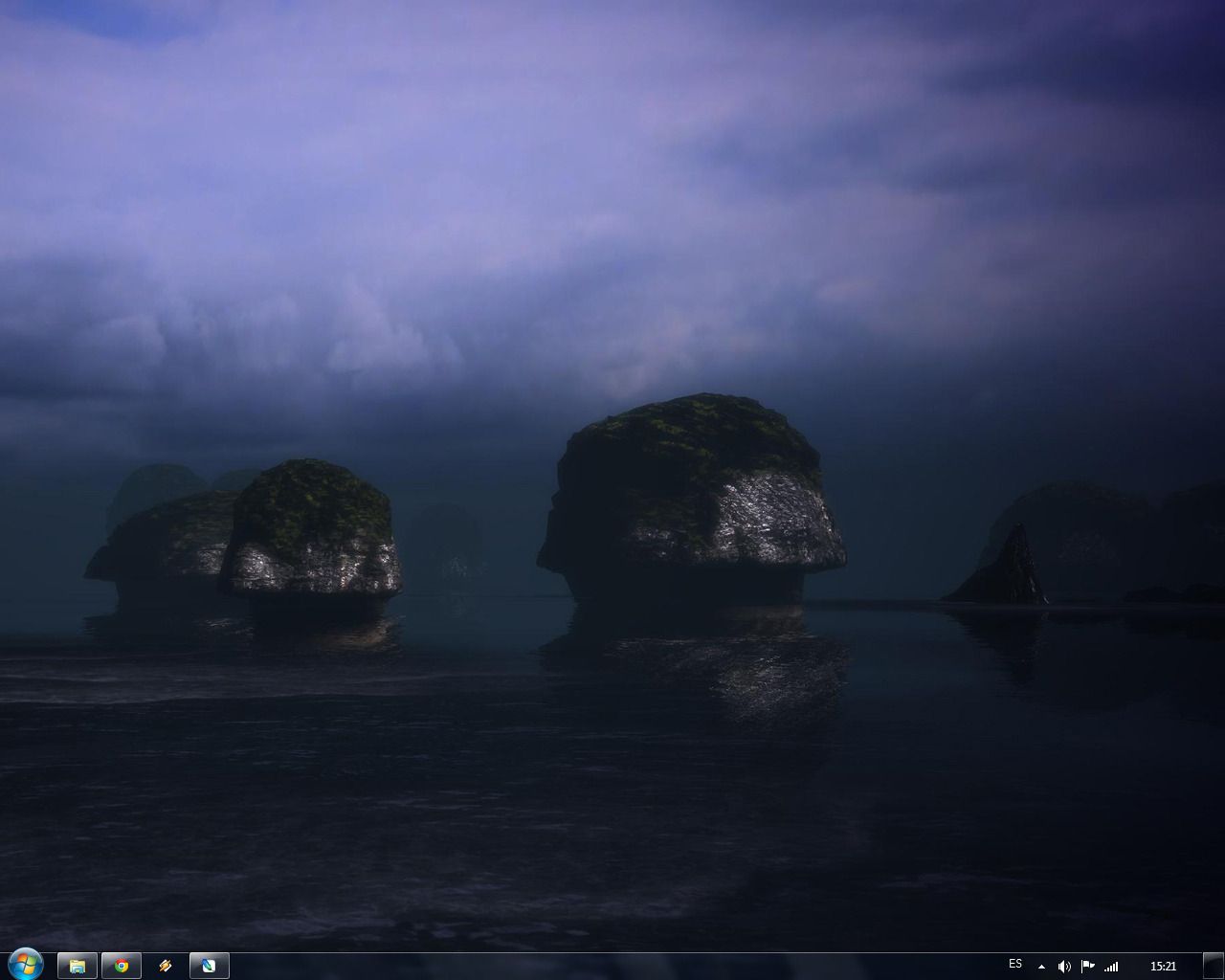The height and width of the screenshot is (980, 1225).
Task: Open the ES language selector
Action: [1015, 964]
